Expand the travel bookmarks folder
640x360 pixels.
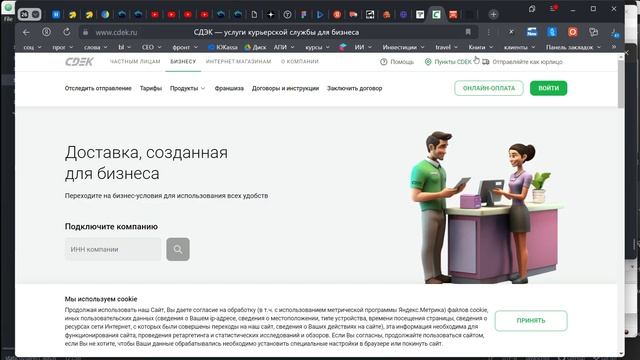pyautogui.click(x=447, y=47)
